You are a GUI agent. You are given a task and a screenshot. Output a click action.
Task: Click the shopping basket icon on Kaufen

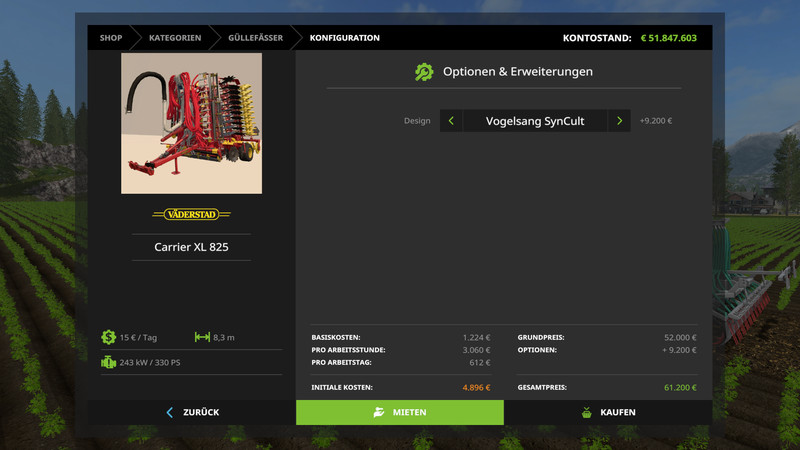click(586, 412)
